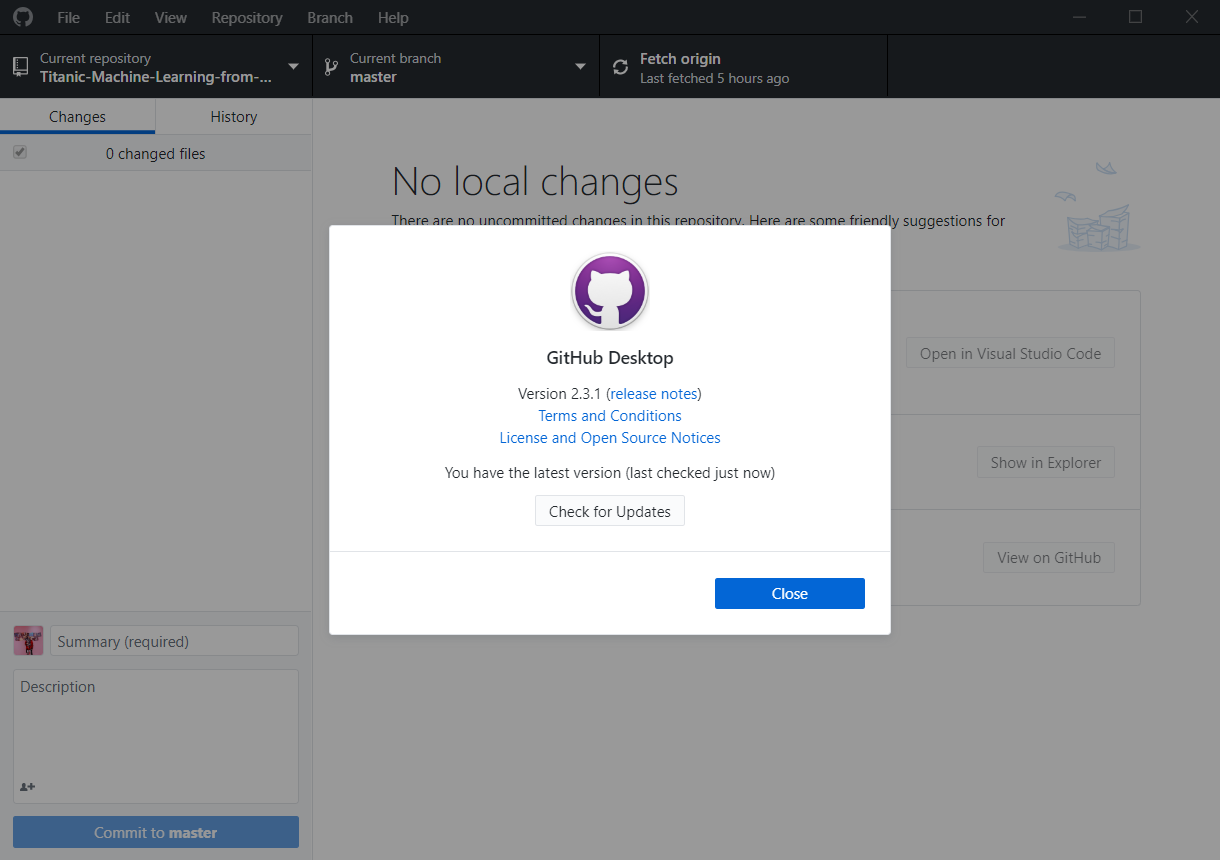Click the GitHub octocat icon in the title bar
This screenshot has height=860, width=1220.
click(x=22, y=17)
